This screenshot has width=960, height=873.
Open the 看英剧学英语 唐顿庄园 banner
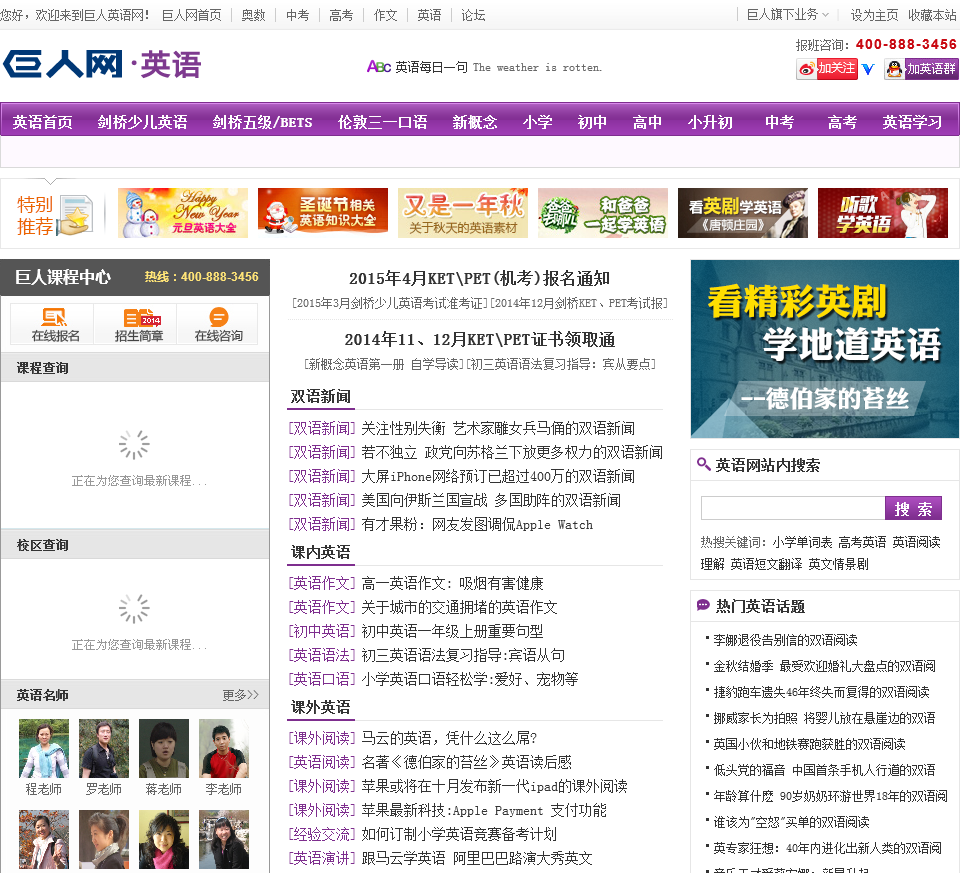click(x=743, y=212)
